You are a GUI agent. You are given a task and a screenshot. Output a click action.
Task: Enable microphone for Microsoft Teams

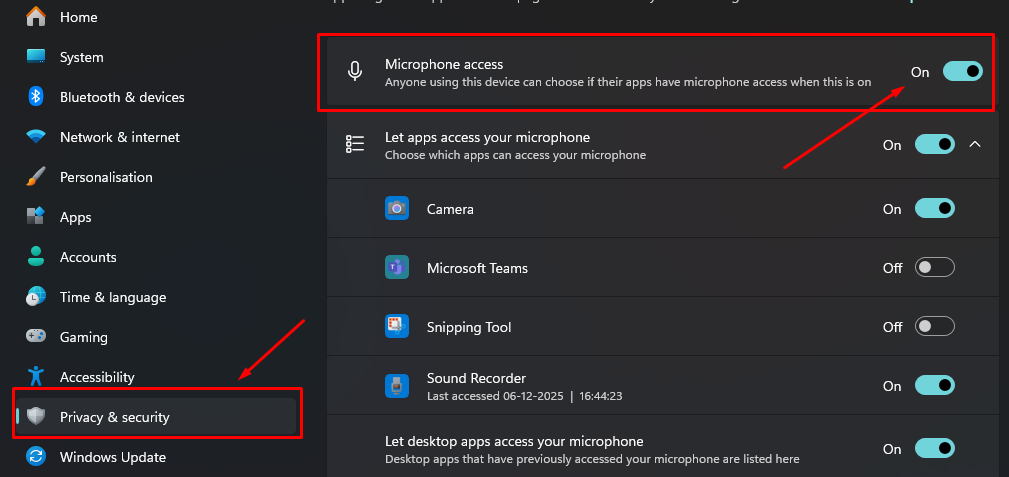coord(935,268)
